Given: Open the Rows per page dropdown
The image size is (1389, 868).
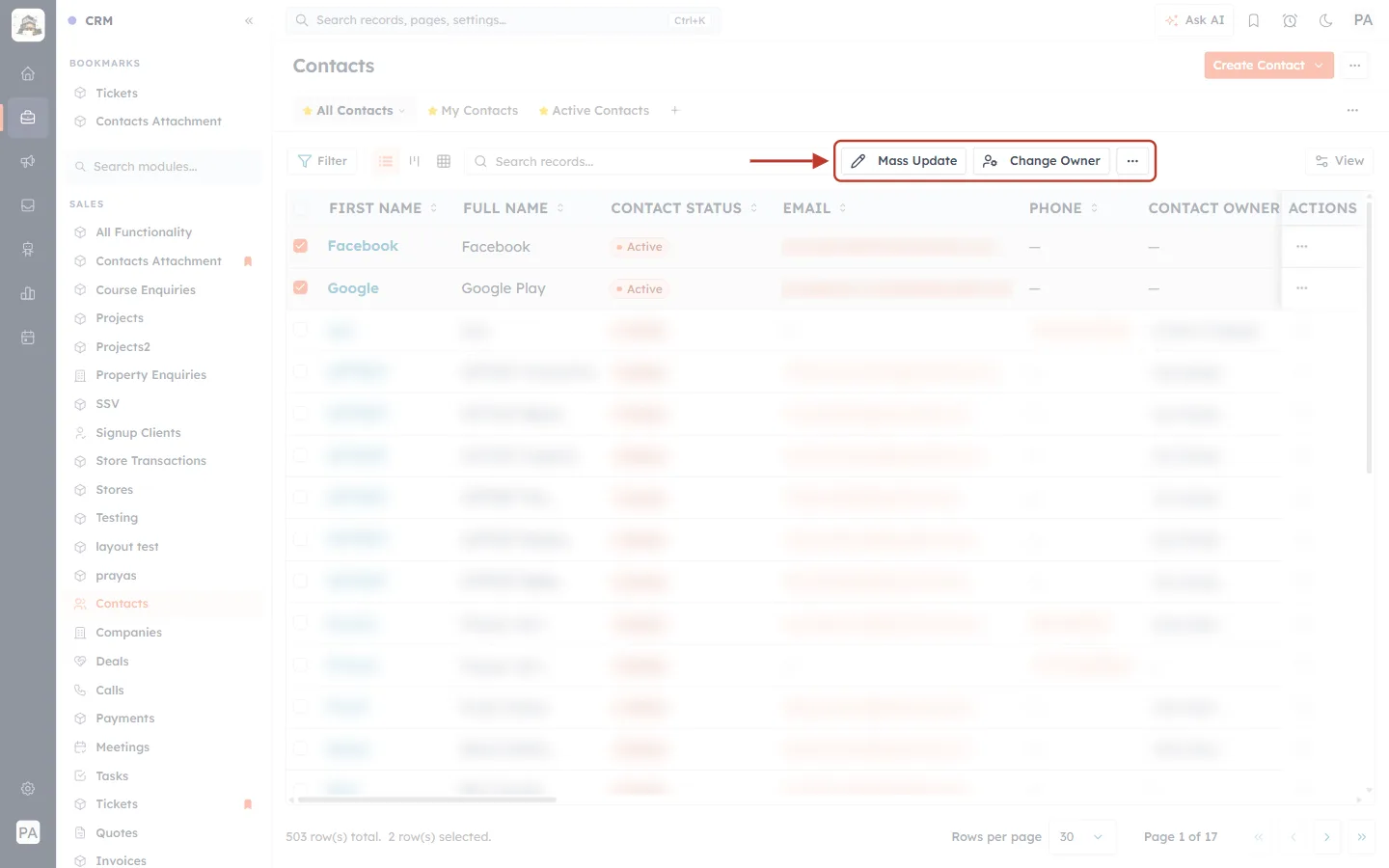Looking at the screenshot, I should (x=1081, y=837).
